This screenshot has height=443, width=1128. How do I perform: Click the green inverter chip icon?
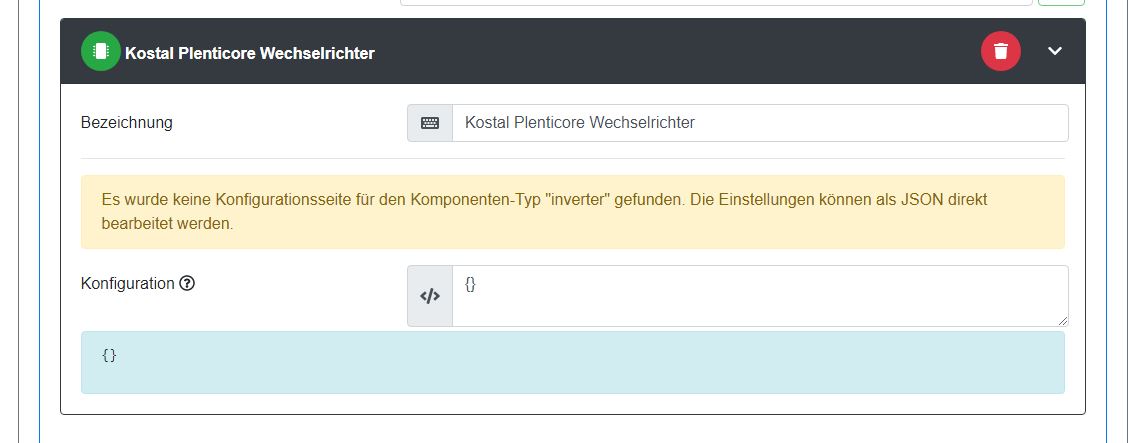pyautogui.click(x=100, y=52)
